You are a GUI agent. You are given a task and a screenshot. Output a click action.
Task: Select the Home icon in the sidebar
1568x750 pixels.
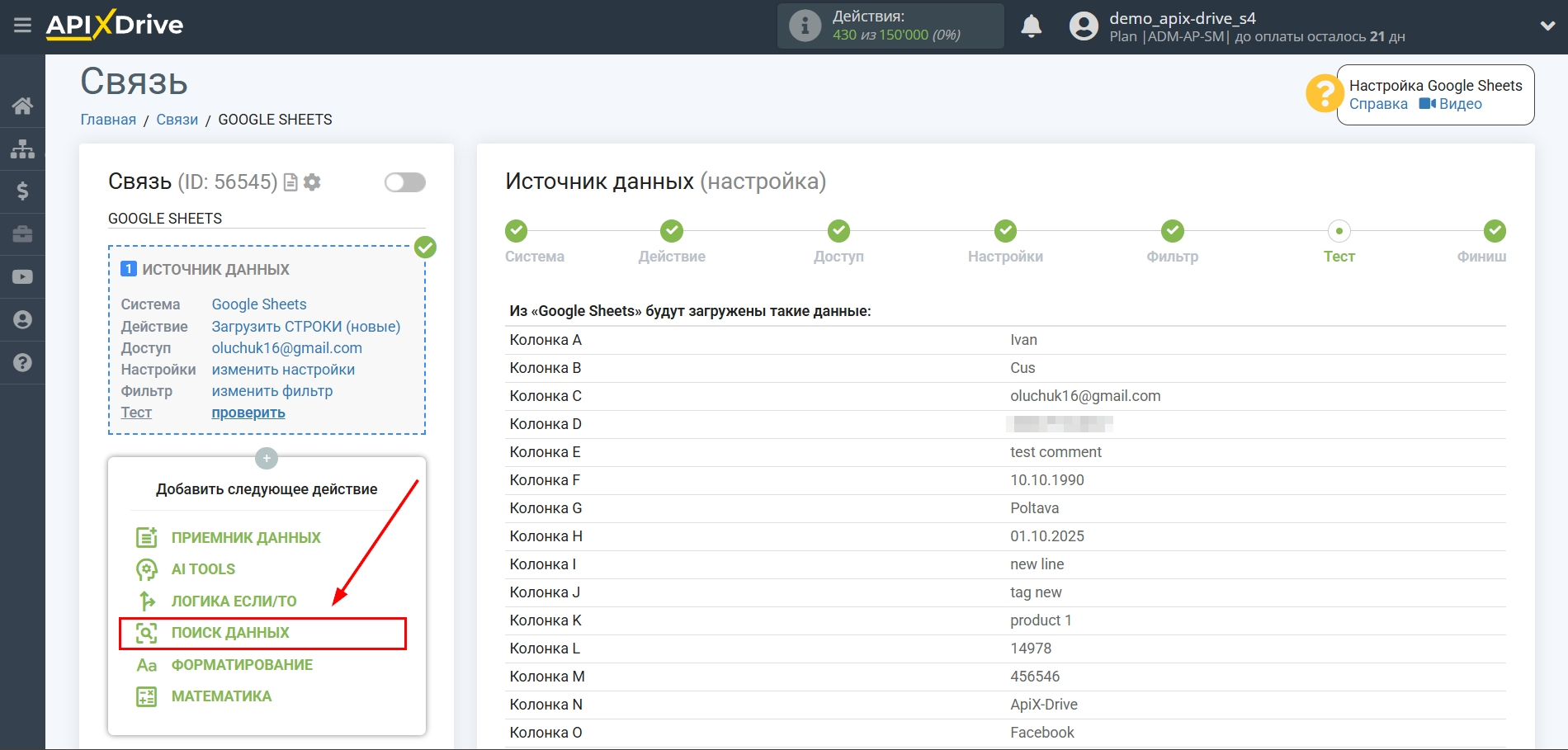point(22,106)
